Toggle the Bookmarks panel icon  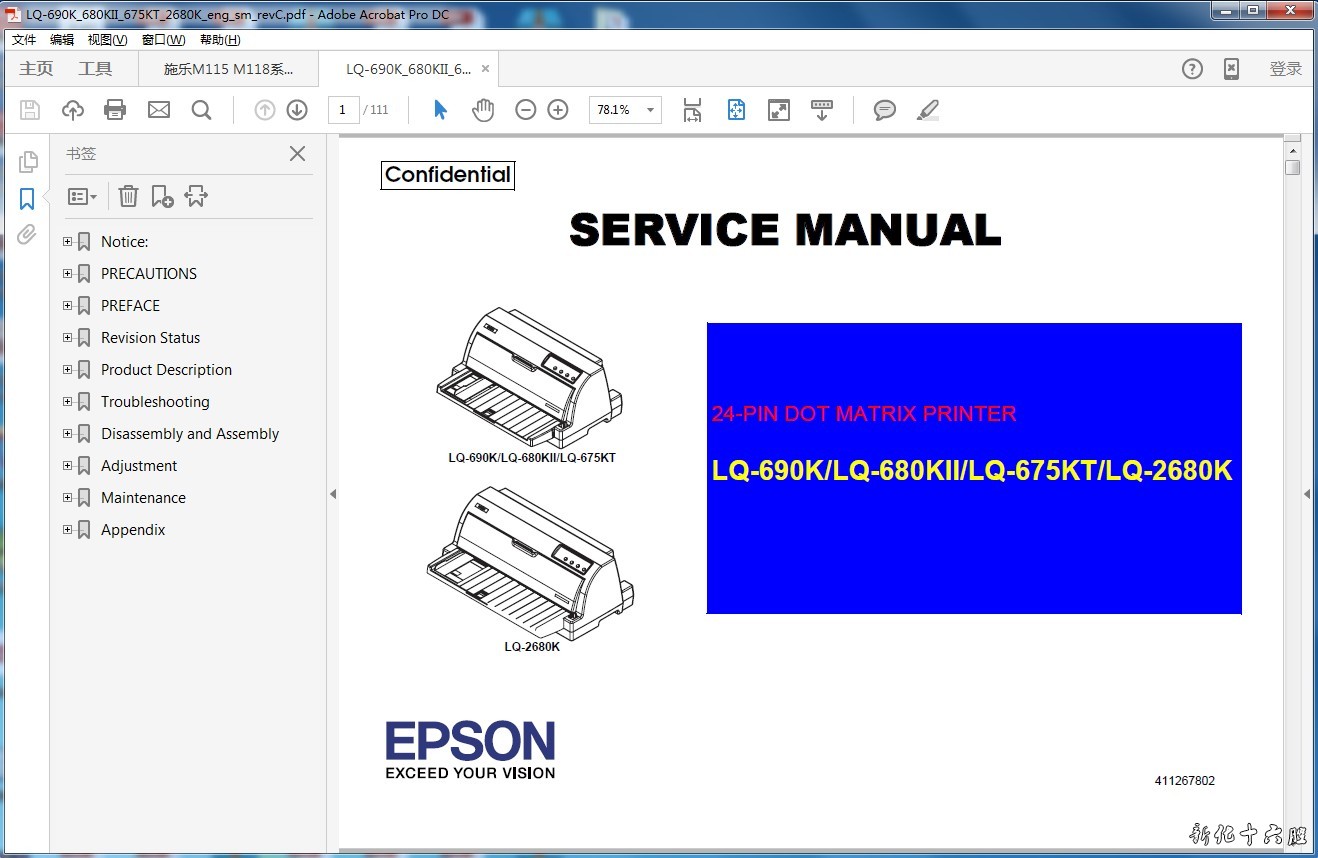pyautogui.click(x=27, y=199)
